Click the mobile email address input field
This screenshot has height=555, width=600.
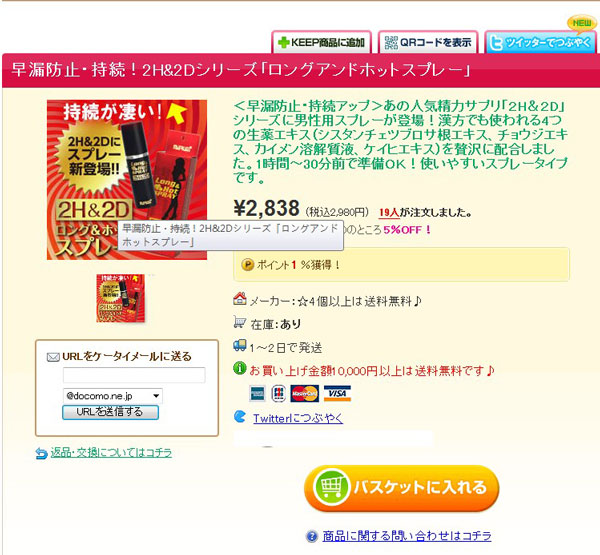coord(134,375)
